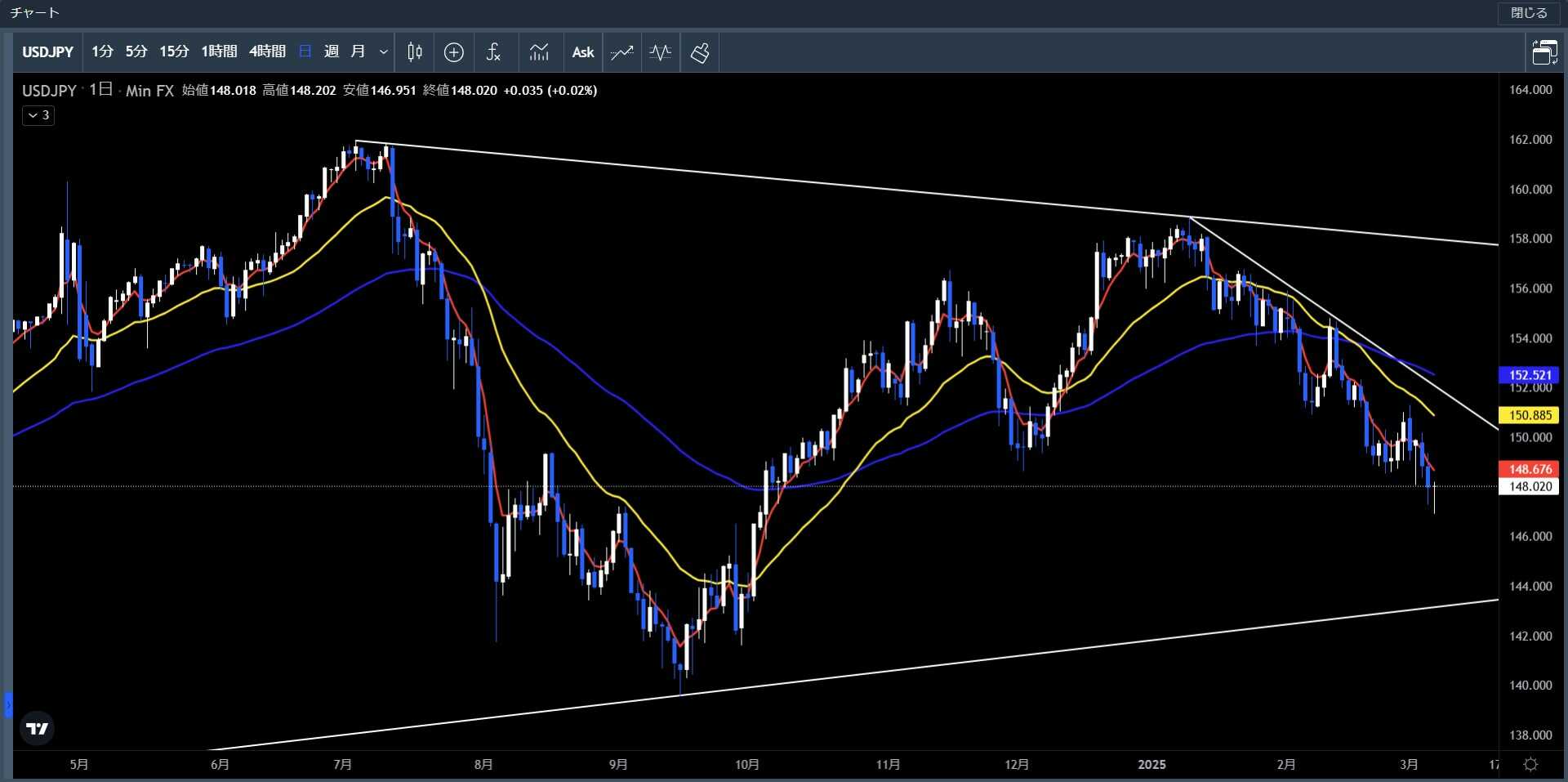Click the 始値148.018 value in legend
The image size is (1568, 782).
tap(219, 90)
